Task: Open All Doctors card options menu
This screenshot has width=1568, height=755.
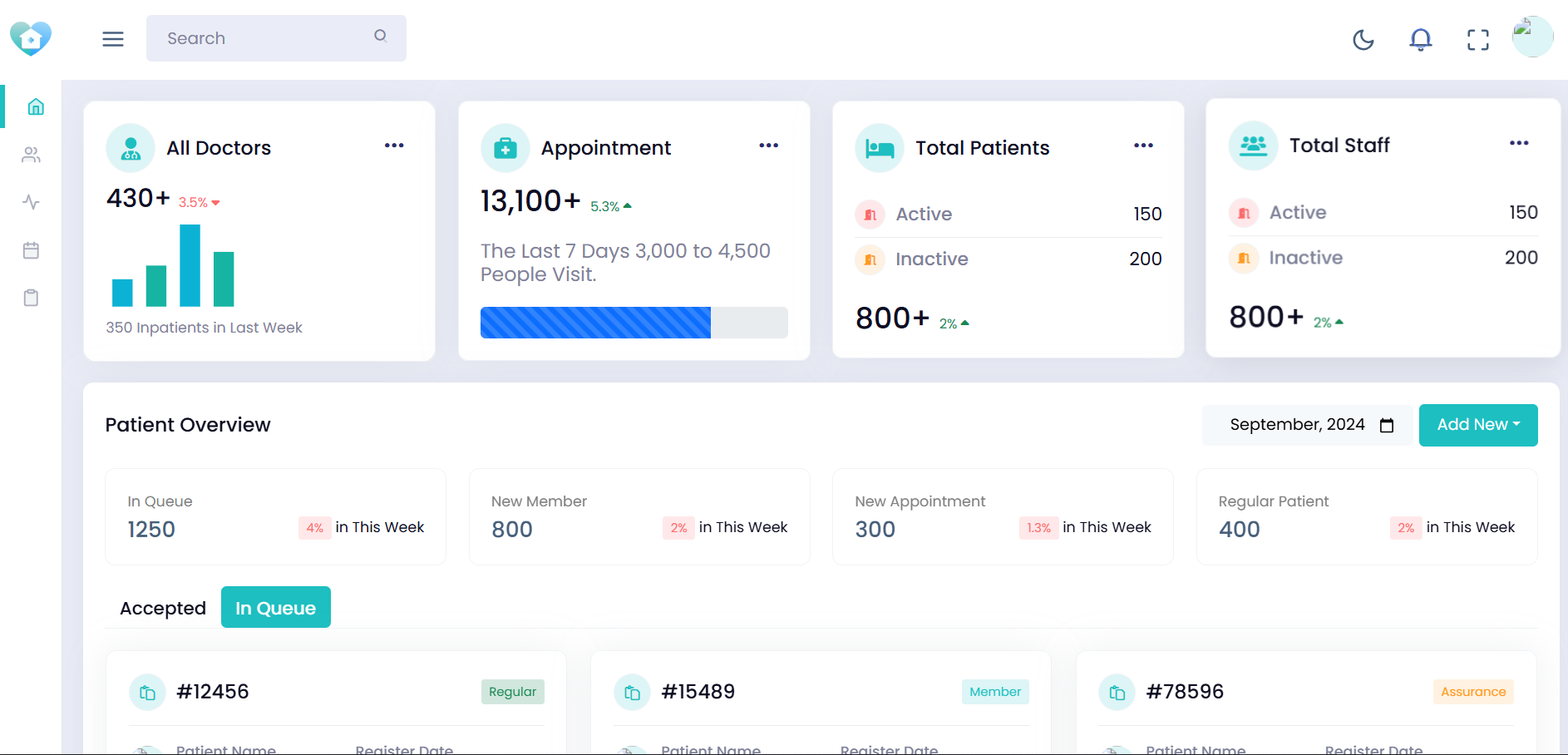Action: point(394,146)
